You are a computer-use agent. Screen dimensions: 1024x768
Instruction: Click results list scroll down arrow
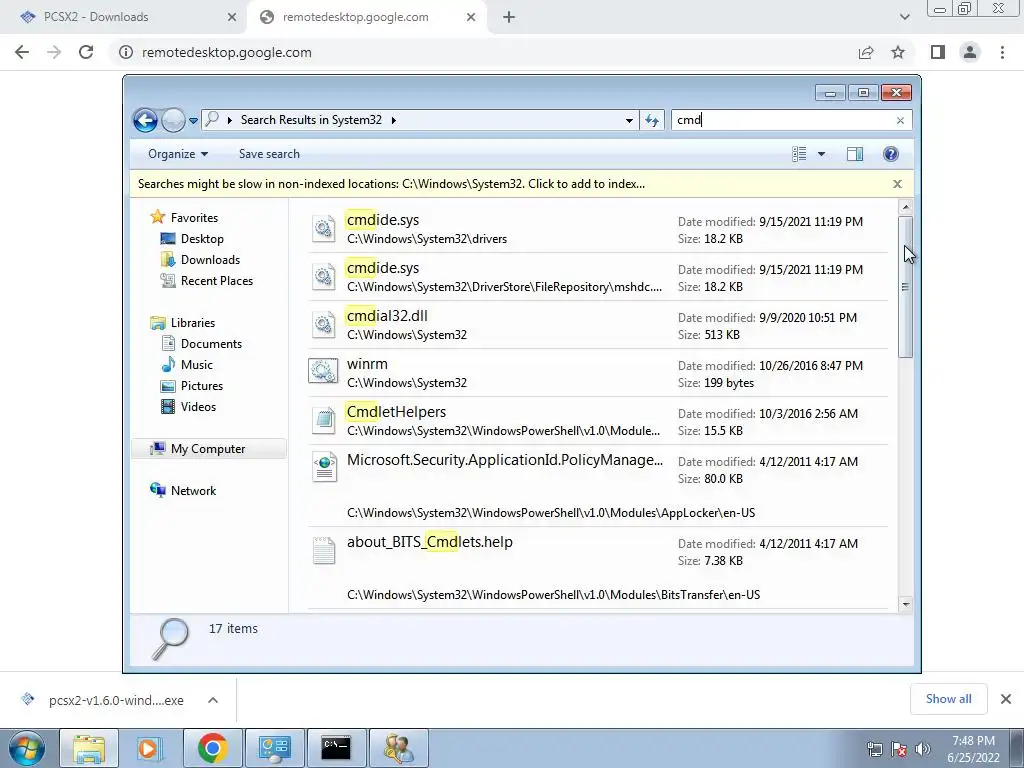[x=905, y=604]
